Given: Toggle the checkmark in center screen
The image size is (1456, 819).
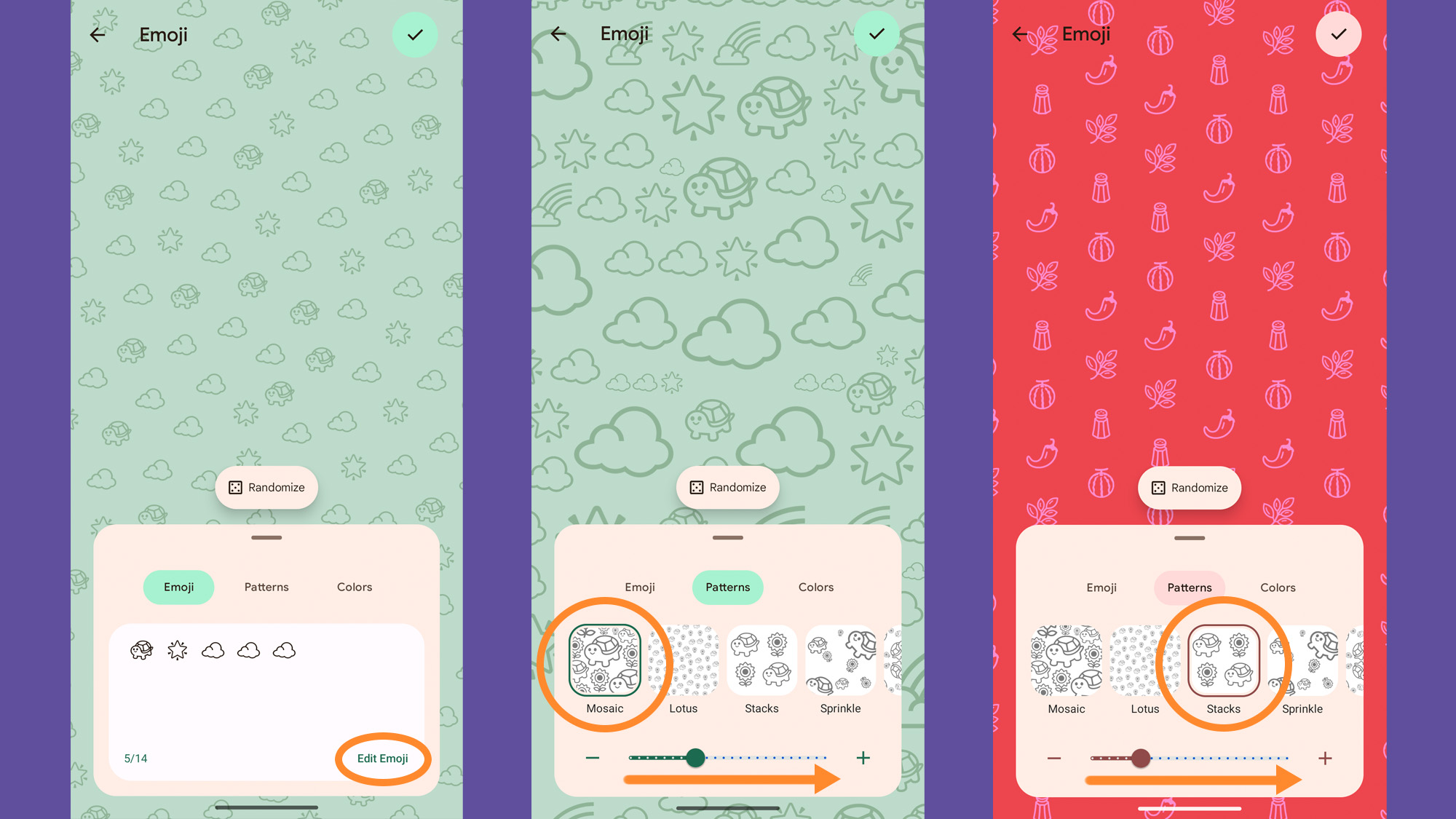Looking at the screenshot, I should 877,34.
